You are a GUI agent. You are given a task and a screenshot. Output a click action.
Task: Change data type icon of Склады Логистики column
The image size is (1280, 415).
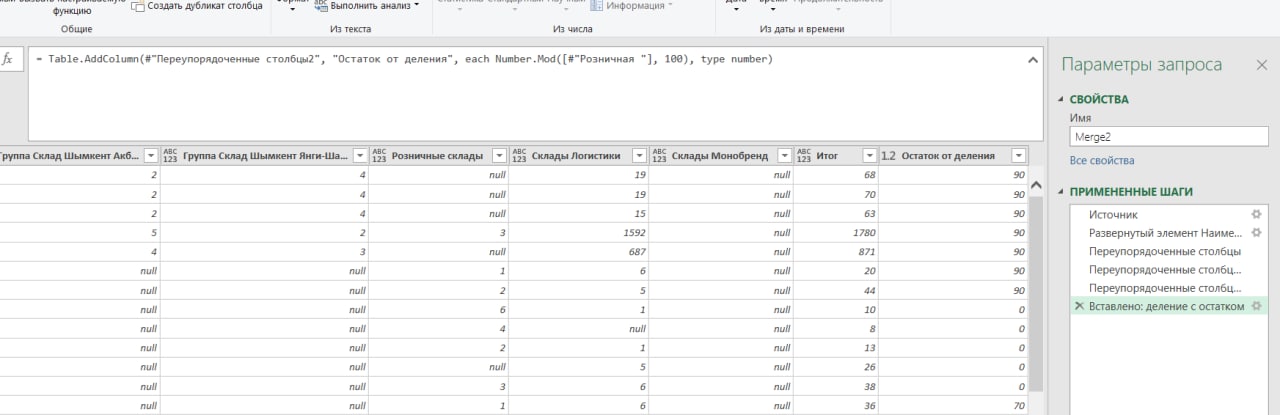519,156
